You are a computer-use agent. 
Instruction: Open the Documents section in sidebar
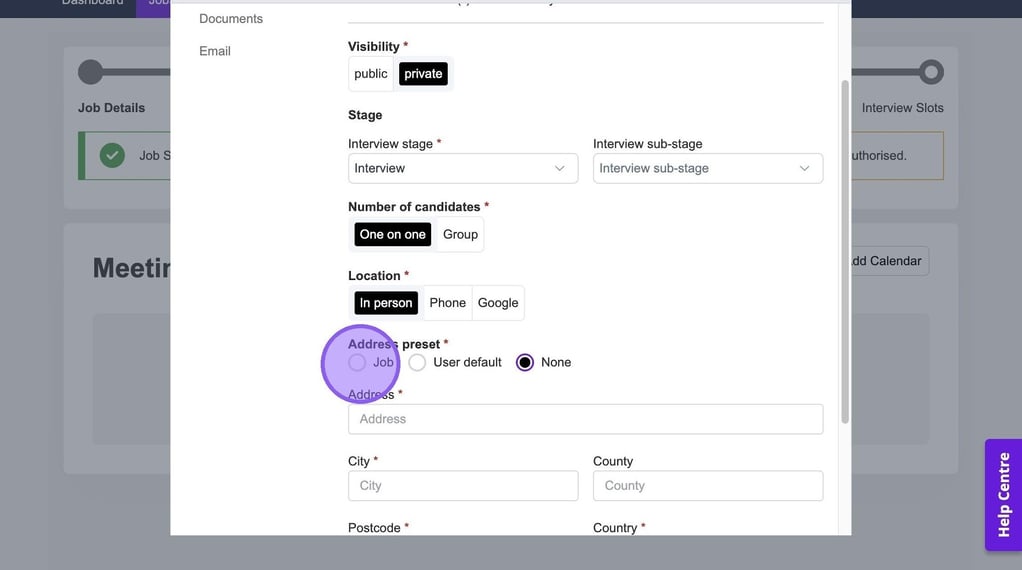pyautogui.click(x=231, y=19)
